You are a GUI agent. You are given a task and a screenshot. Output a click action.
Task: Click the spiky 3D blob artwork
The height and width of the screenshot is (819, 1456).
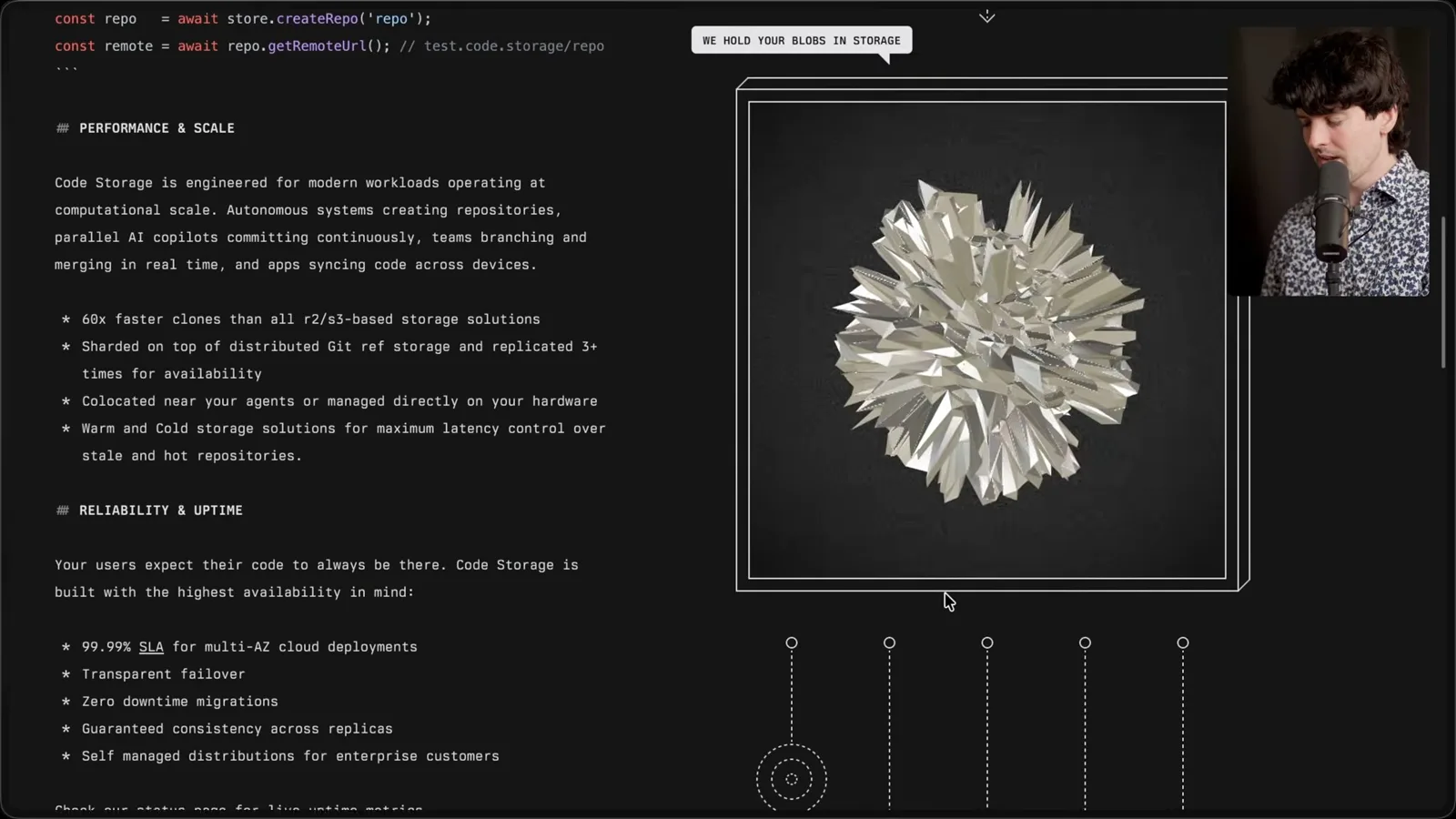pos(987,340)
